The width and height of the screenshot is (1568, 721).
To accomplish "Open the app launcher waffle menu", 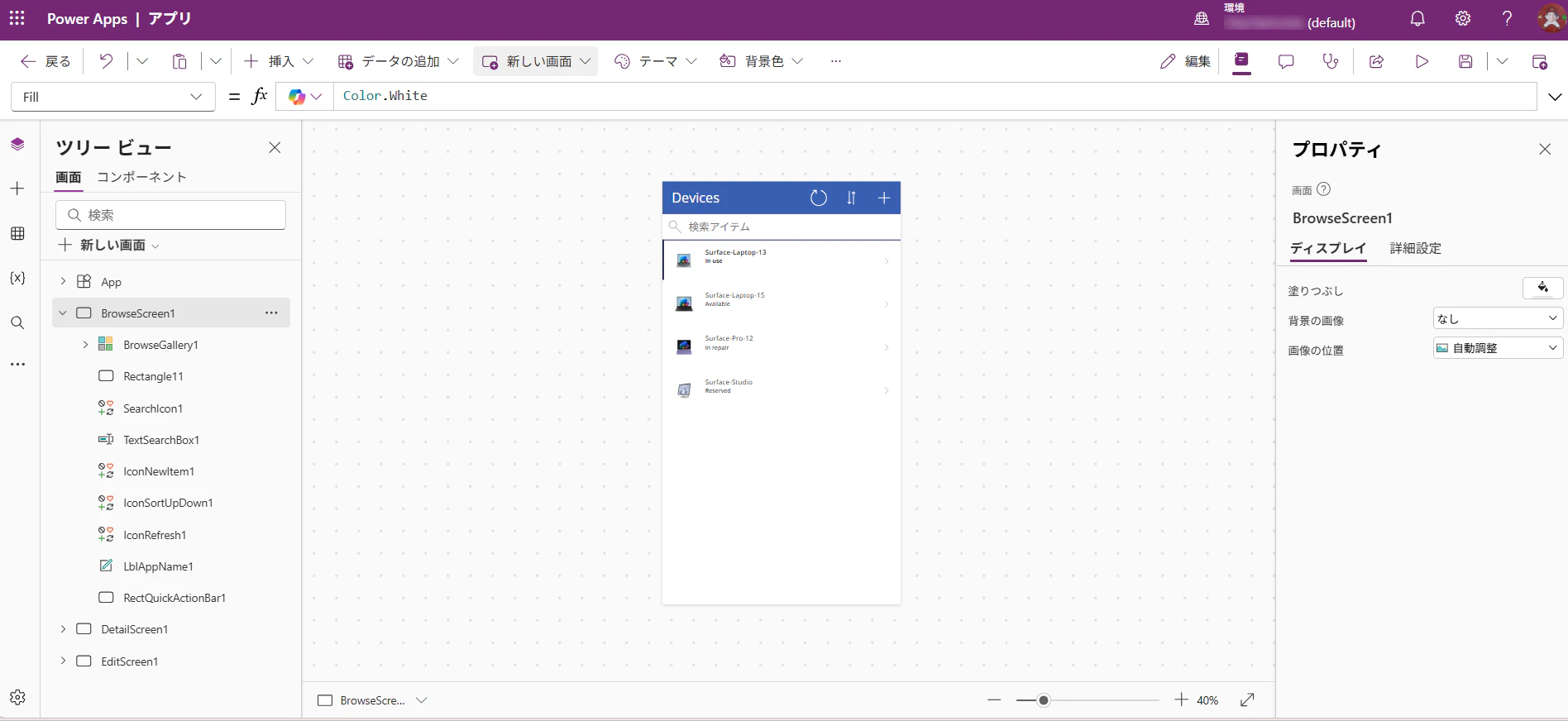I will coord(17,18).
